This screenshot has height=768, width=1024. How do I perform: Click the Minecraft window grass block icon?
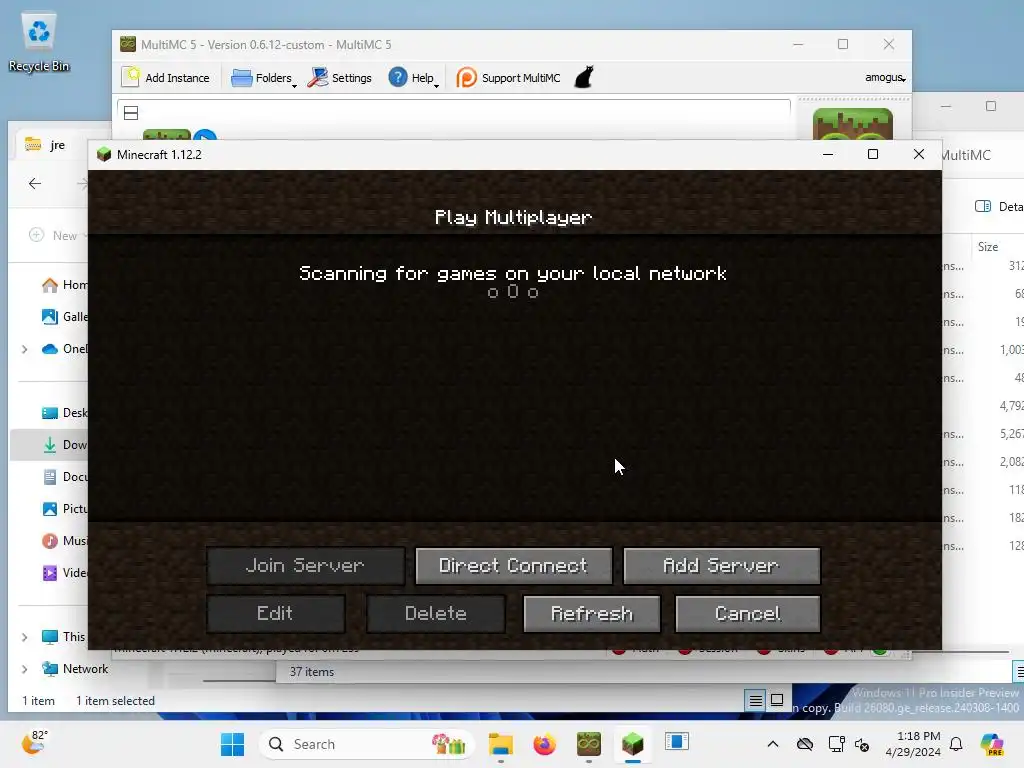click(104, 155)
